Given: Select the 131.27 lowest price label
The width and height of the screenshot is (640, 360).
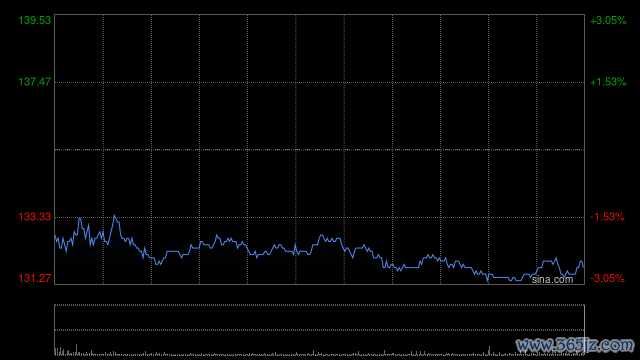Looking at the screenshot, I should click(35, 278).
